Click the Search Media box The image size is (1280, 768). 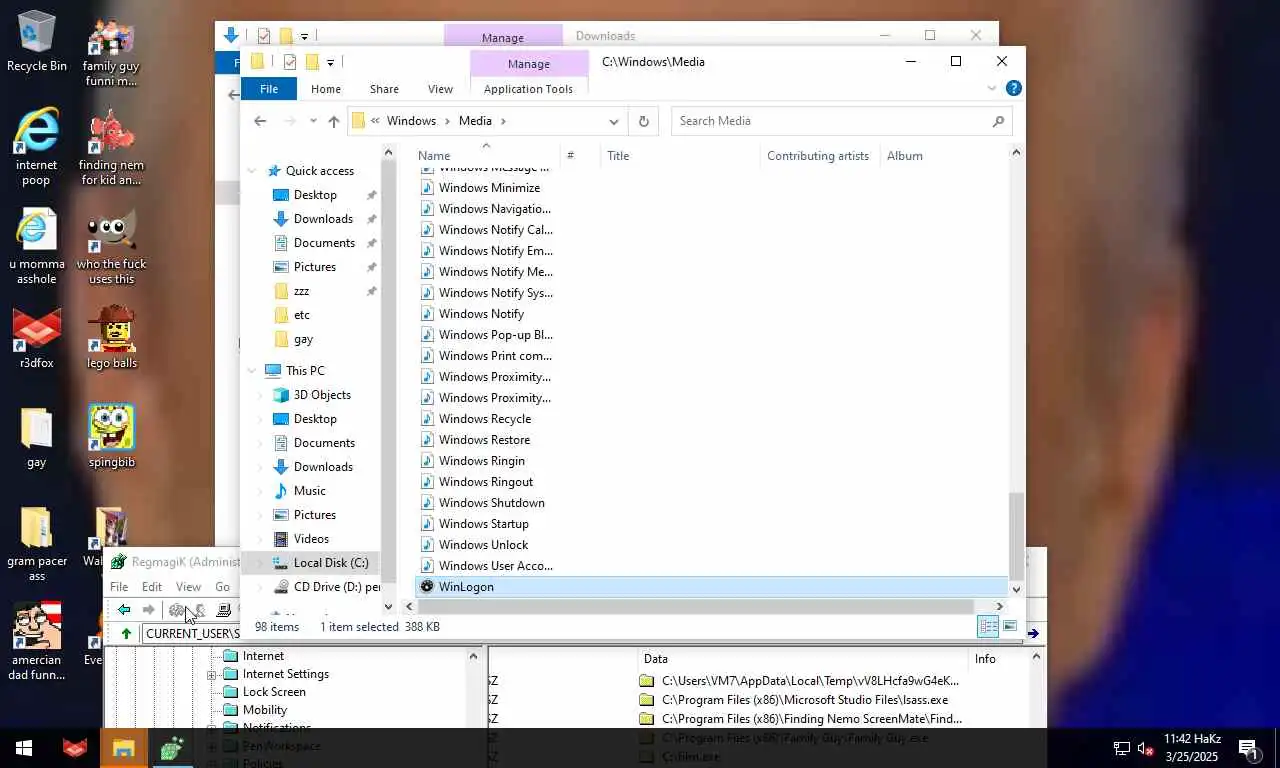841,121
